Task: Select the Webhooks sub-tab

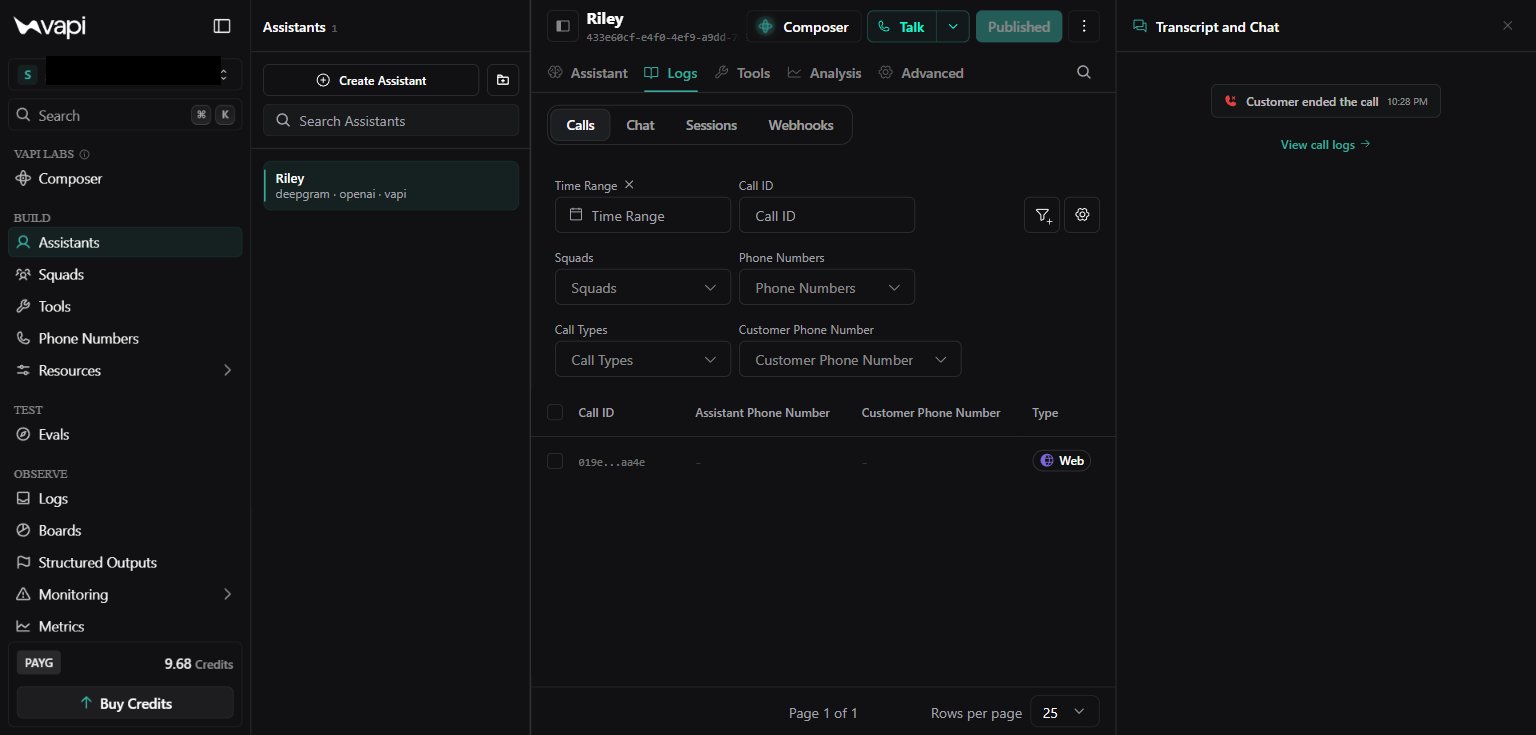Action: coord(801,125)
